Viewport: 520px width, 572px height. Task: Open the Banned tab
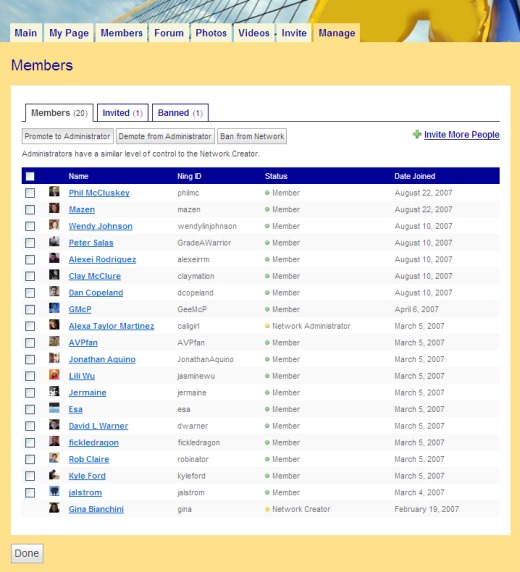coord(180,113)
